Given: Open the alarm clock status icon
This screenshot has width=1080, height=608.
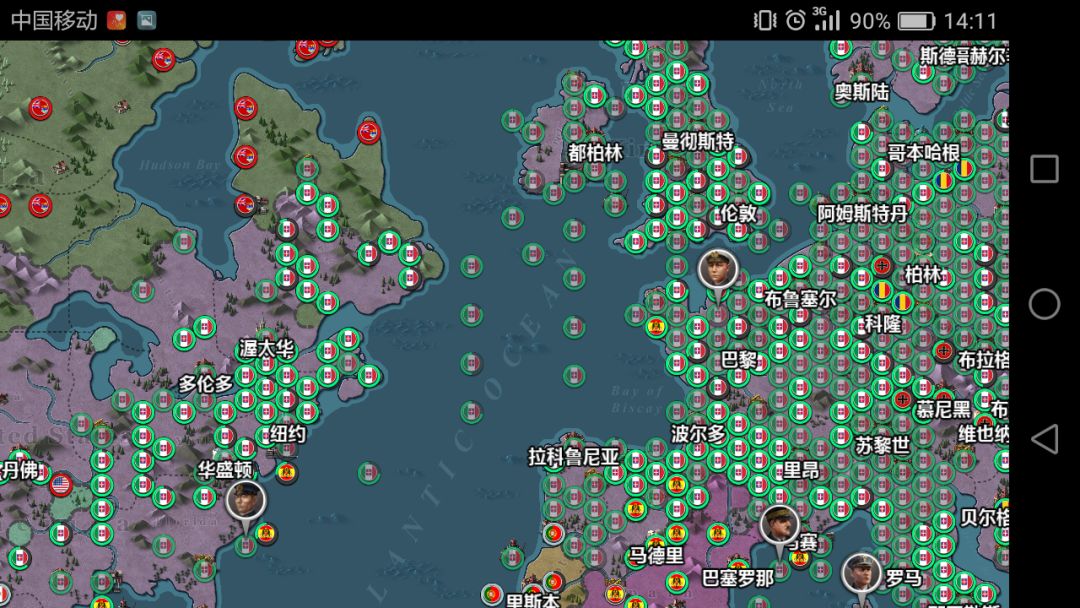Looking at the screenshot, I should pyautogui.click(x=796, y=20).
